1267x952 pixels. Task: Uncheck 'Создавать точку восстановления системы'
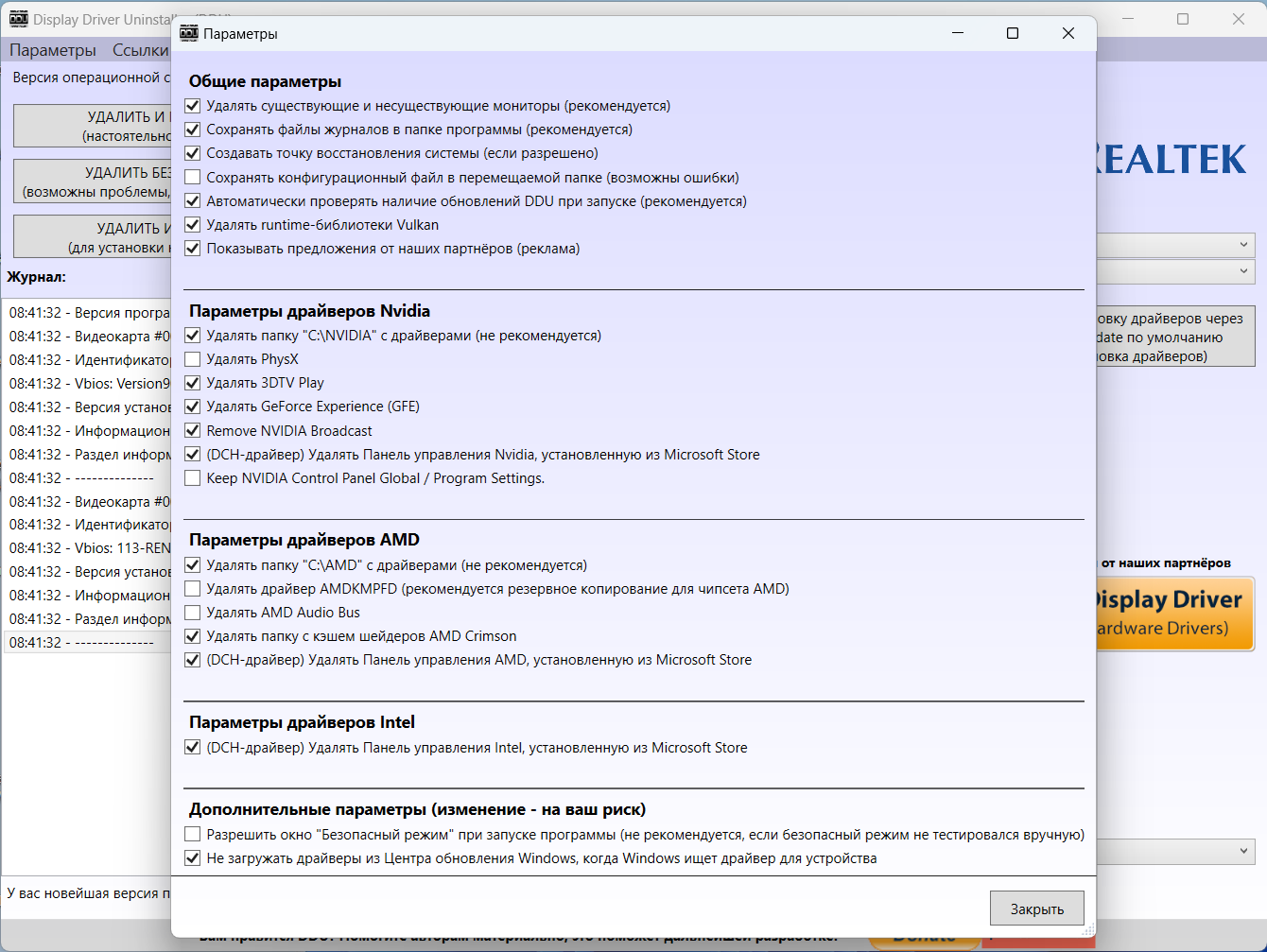(x=193, y=153)
